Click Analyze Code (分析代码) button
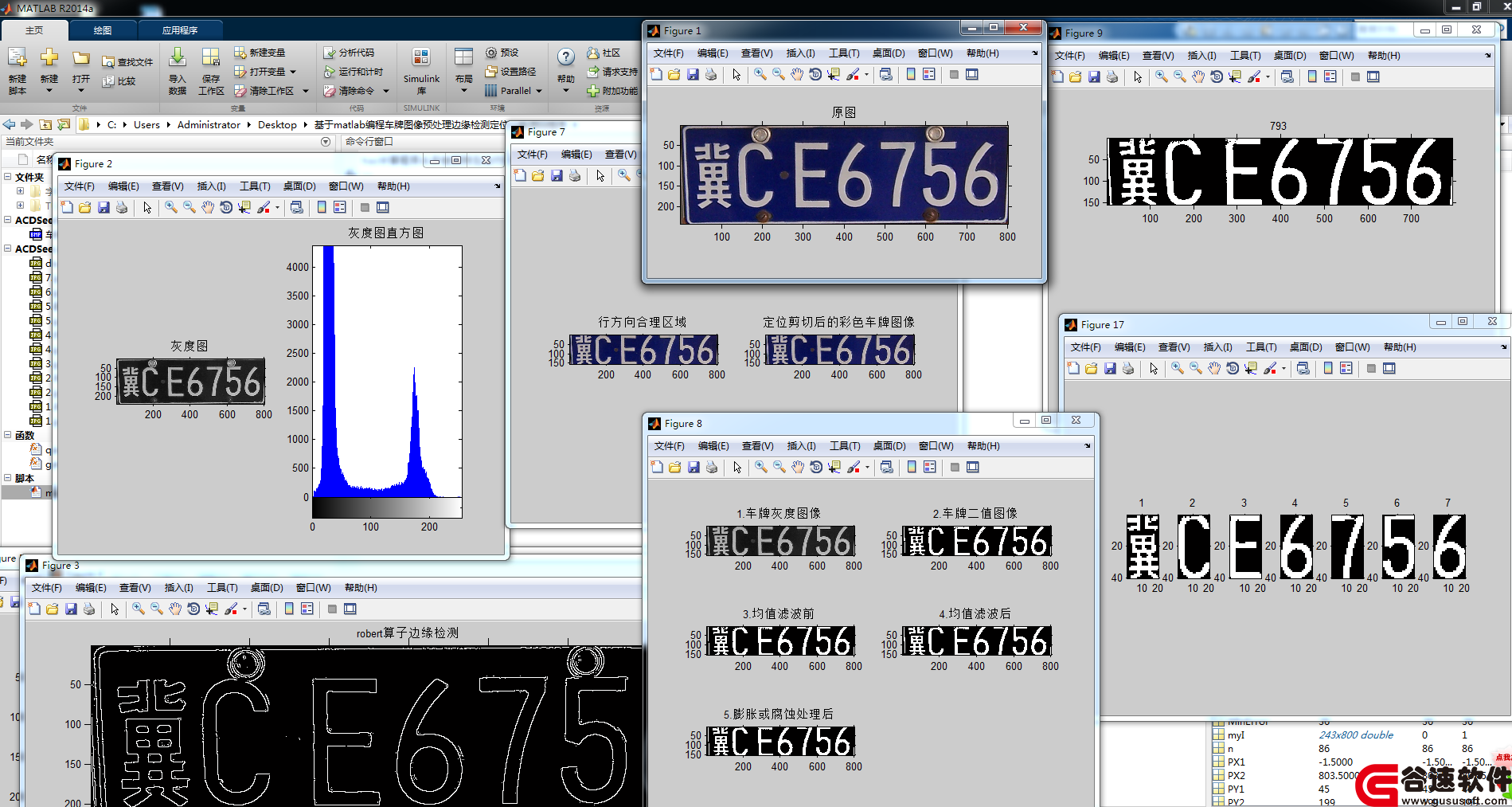1512x807 pixels. (x=349, y=53)
